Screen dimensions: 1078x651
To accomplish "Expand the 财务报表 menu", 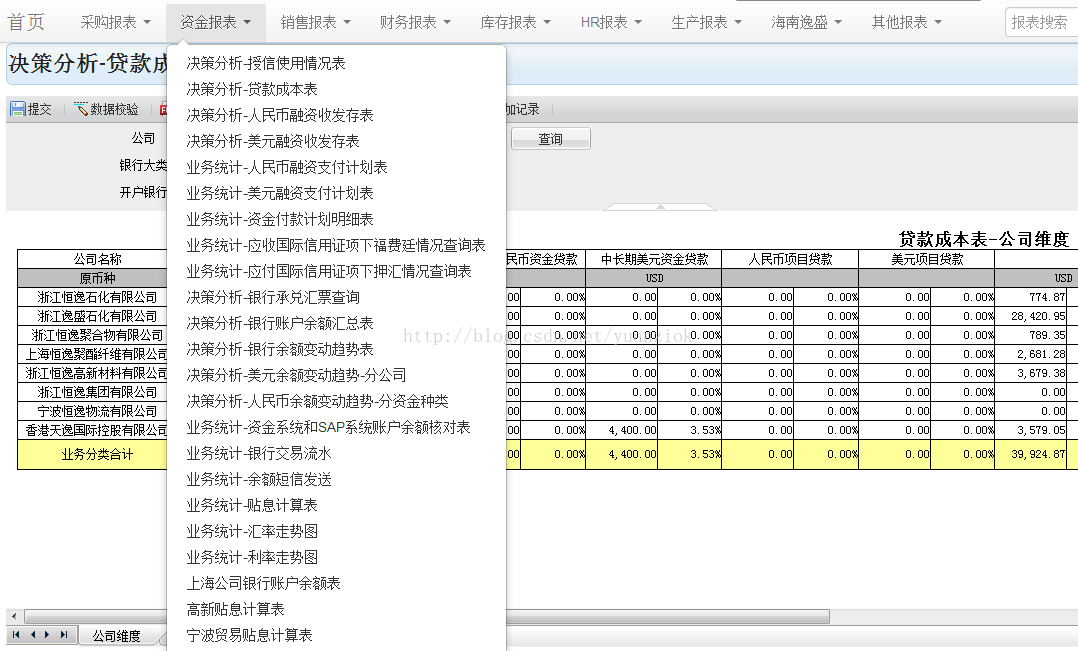I will pos(415,22).
